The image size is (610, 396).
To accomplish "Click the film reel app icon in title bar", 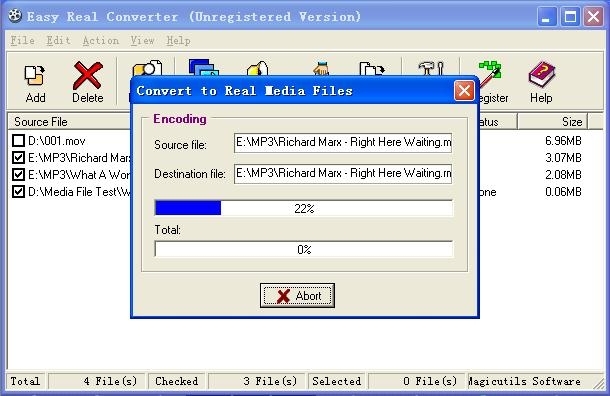I will click(15, 16).
